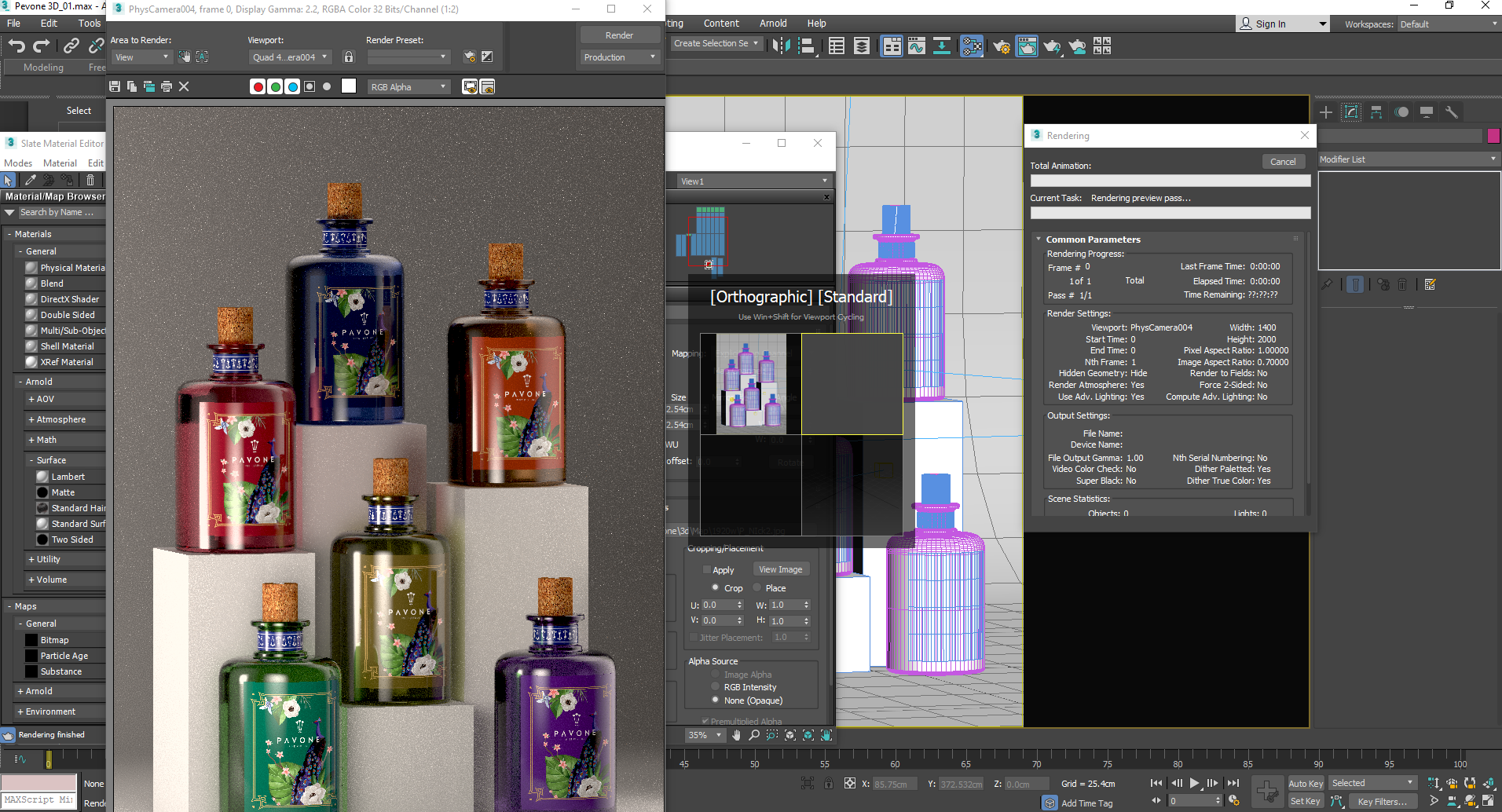Toggle display alpha channel button
The image size is (1502, 812).
[310, 86]
